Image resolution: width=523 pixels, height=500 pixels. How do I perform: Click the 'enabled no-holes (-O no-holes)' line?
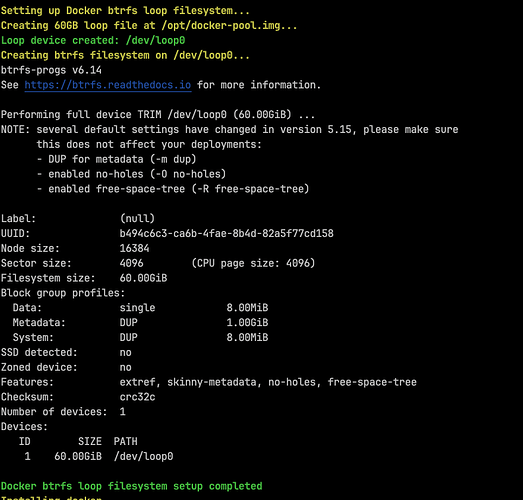131,174
